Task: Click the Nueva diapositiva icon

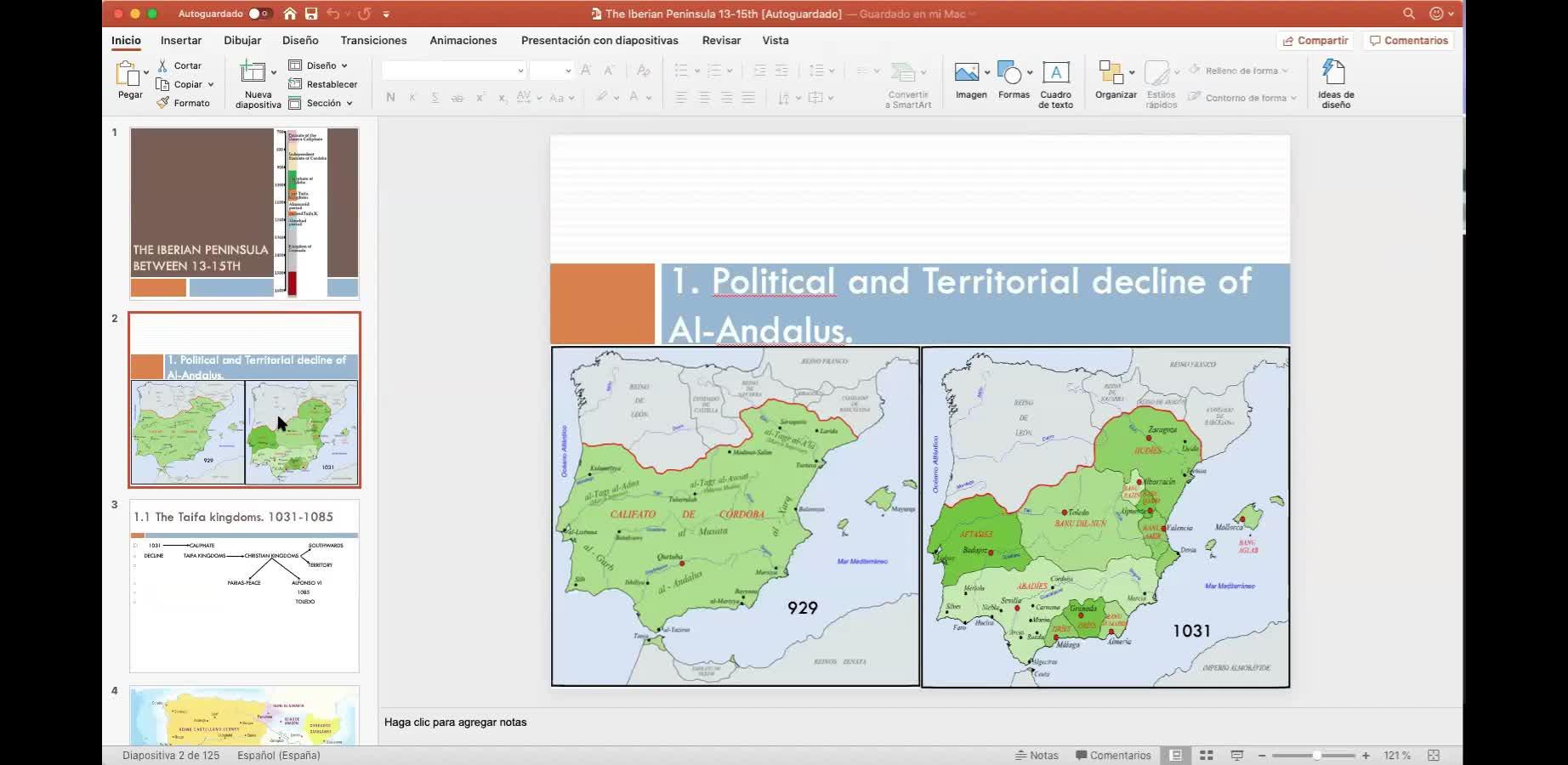Action: coord(253,73)
